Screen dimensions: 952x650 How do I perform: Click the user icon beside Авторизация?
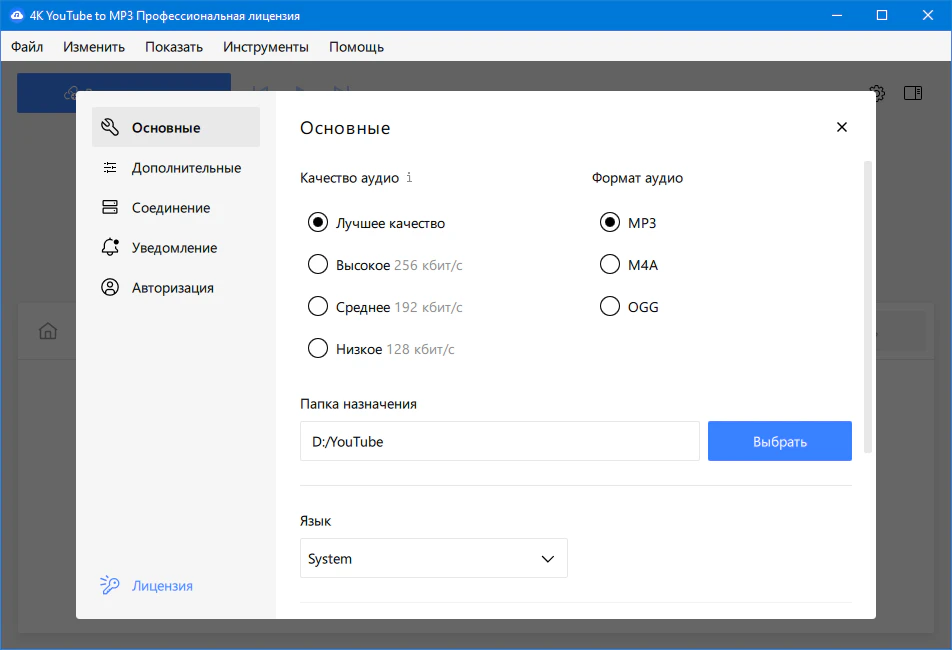[110, 288]
